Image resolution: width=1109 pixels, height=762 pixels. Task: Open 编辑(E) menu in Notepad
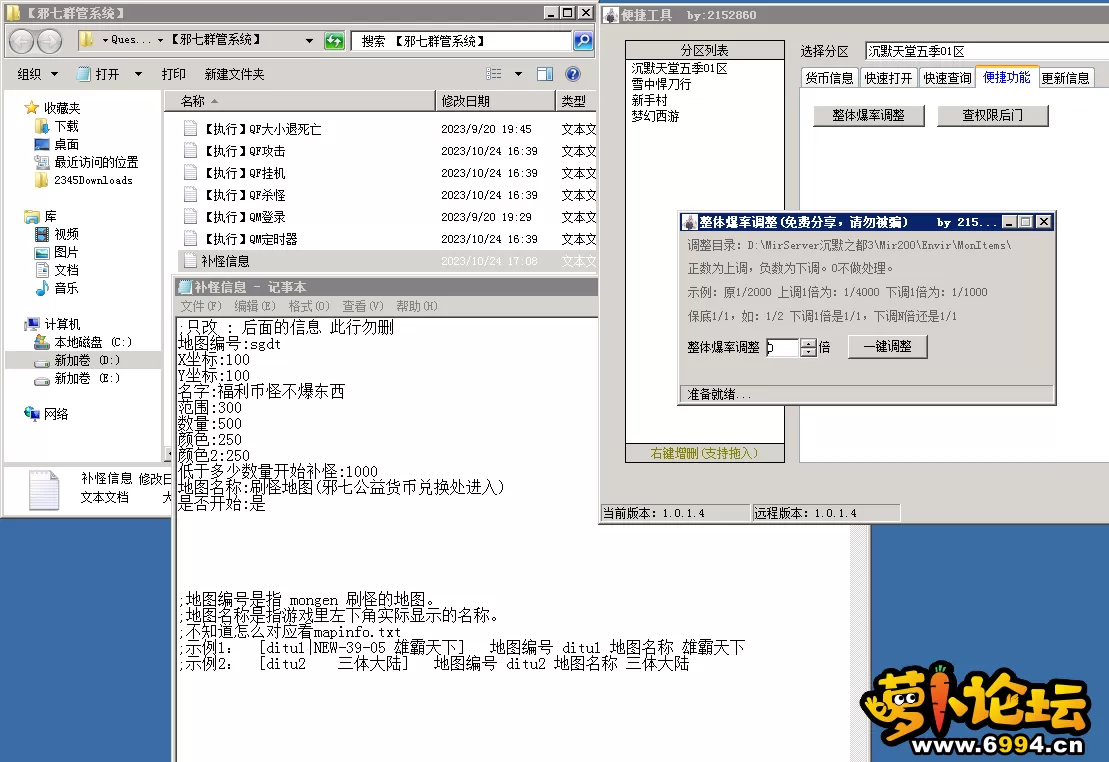pos(255,306)
